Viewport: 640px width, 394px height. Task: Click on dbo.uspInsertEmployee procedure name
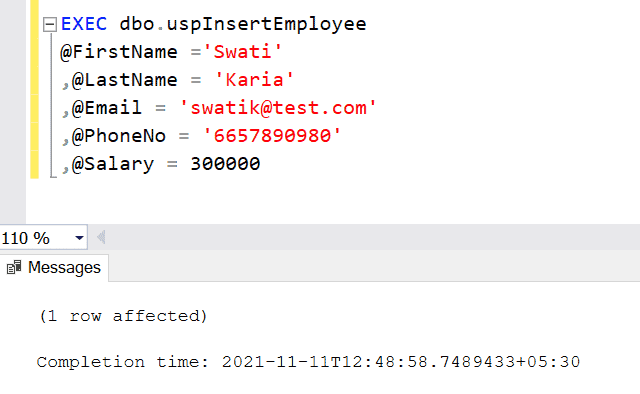tap(243, 24)
